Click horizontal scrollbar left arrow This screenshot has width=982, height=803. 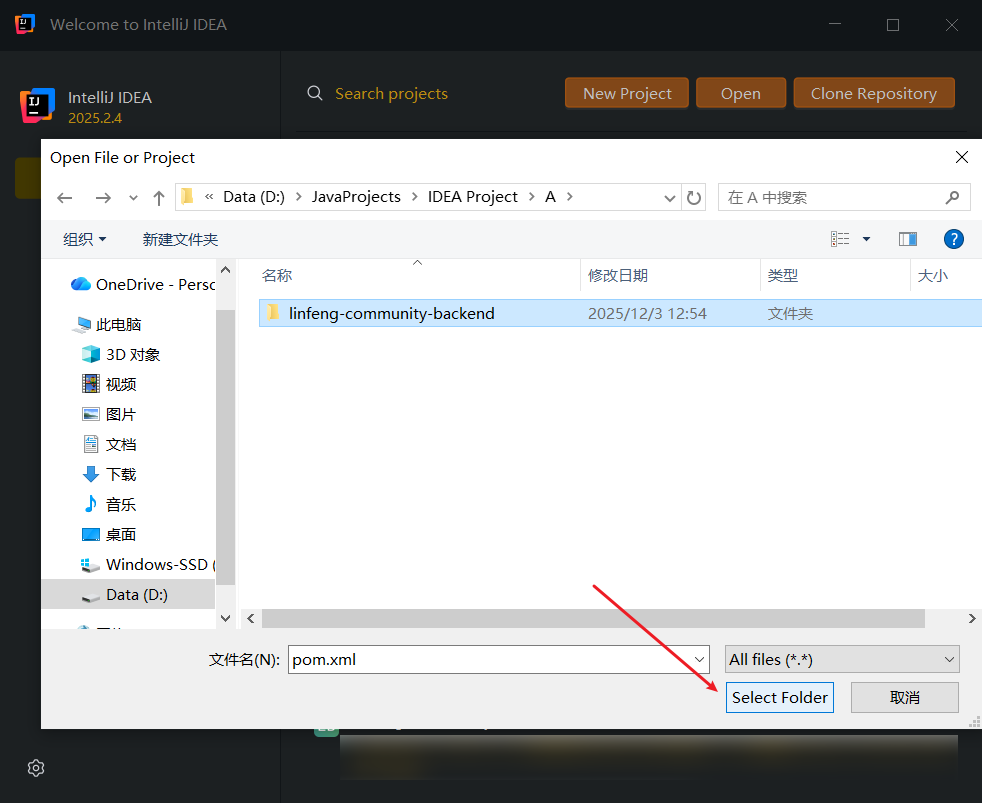click(251, 618)
